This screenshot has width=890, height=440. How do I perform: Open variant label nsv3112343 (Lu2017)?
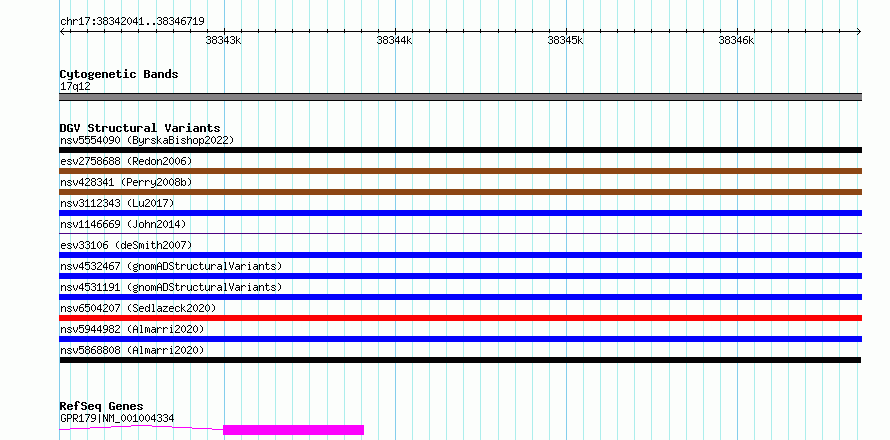click(117, 203)
